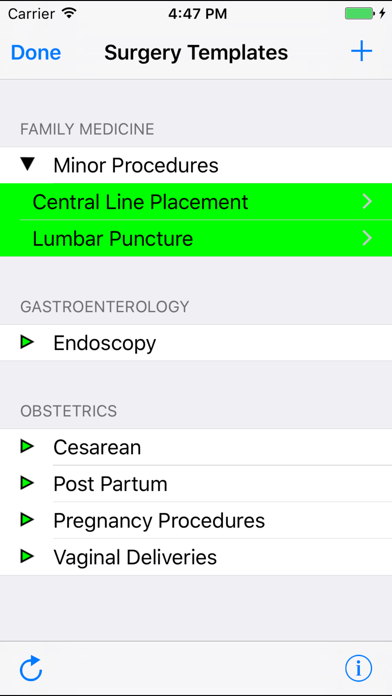This screenshot has width=392, height=696.
Task: Open chevron on Lumbar Puncture row
Action: (x=367, y=238)
